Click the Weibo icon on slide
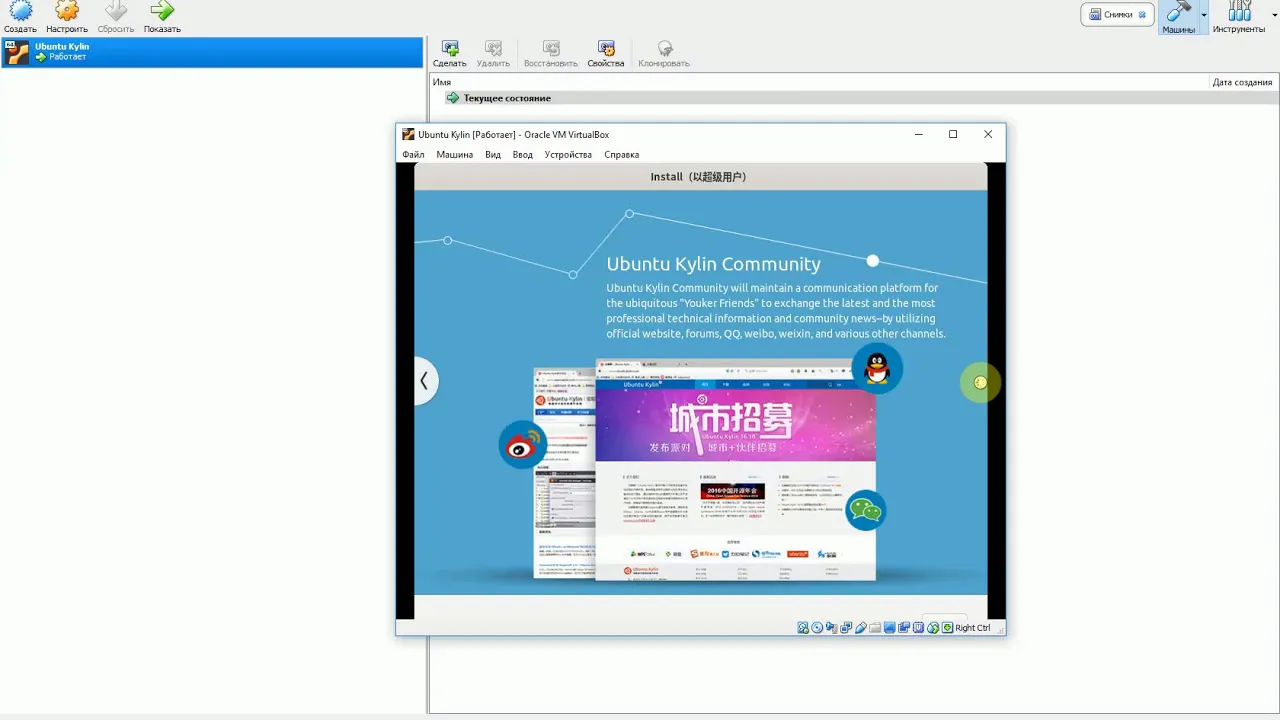The width and height of the screenshot is (1280, 720). [x=523, y=446]
